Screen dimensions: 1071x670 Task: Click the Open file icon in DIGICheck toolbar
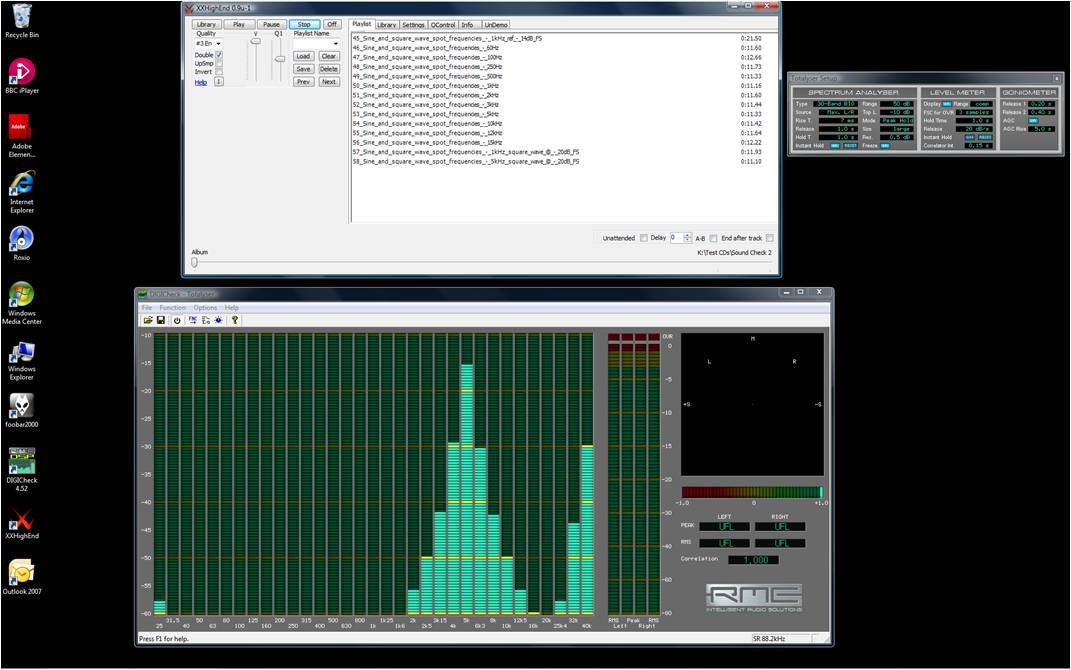[148, 320]
